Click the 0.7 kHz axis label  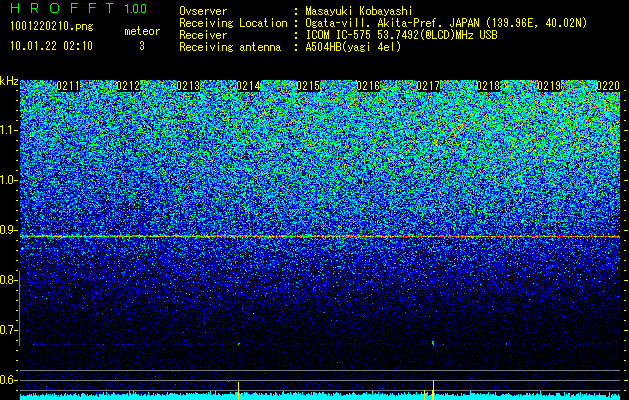(x=8, y=330)
